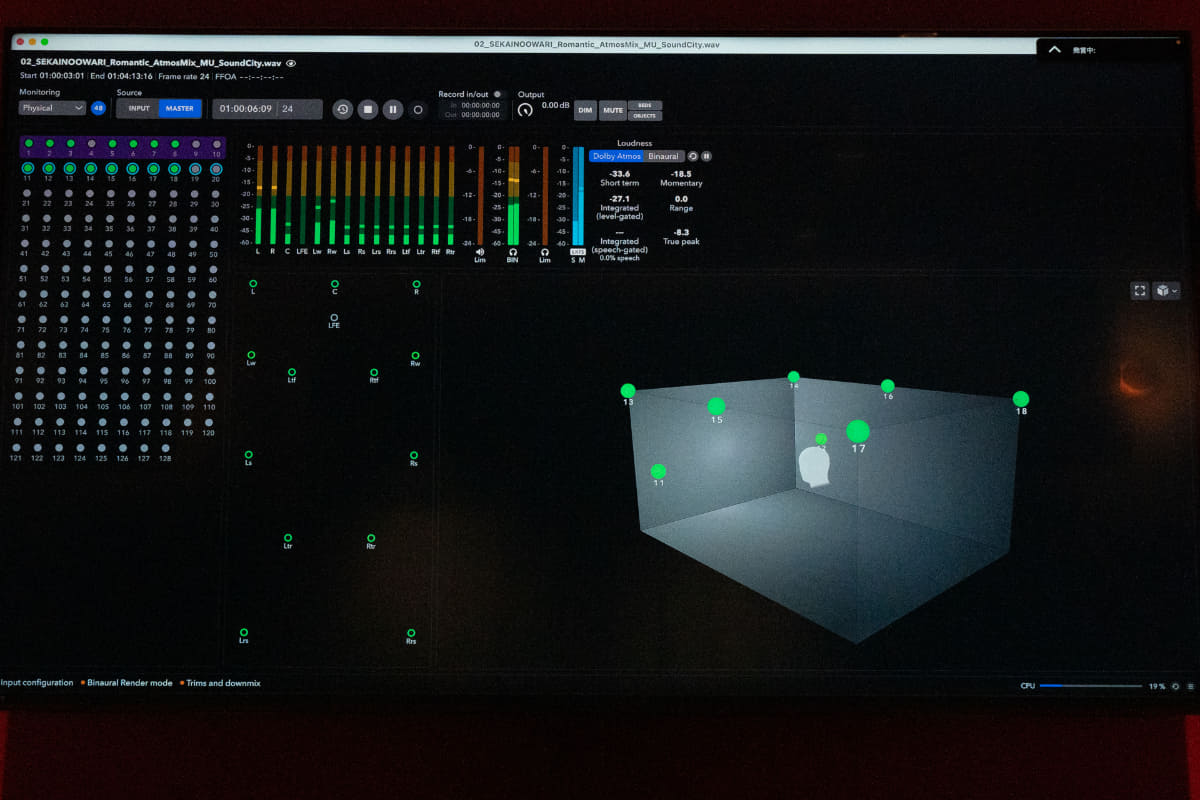1200x800 pixels.
Task: Select object 13 in the 3D room
Action: pyautogui.click(x=628, y=391)
